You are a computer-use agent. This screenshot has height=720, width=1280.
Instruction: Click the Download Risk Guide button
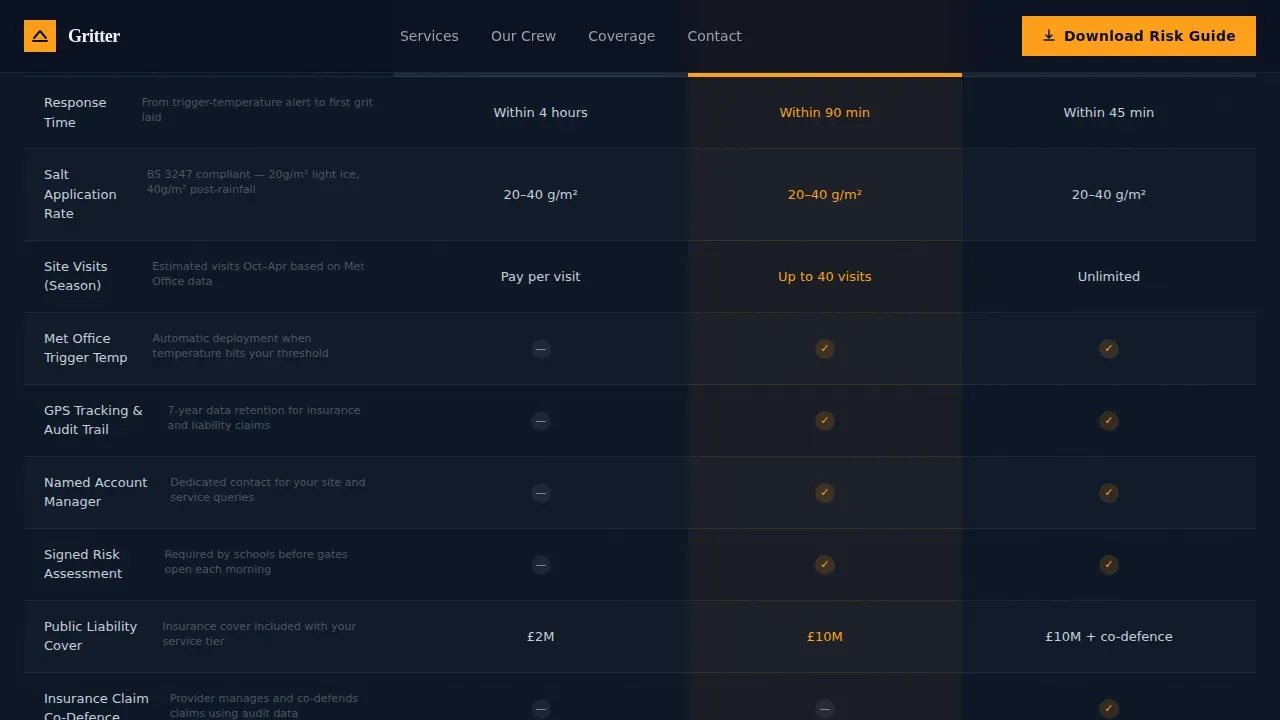point(1139,36)
